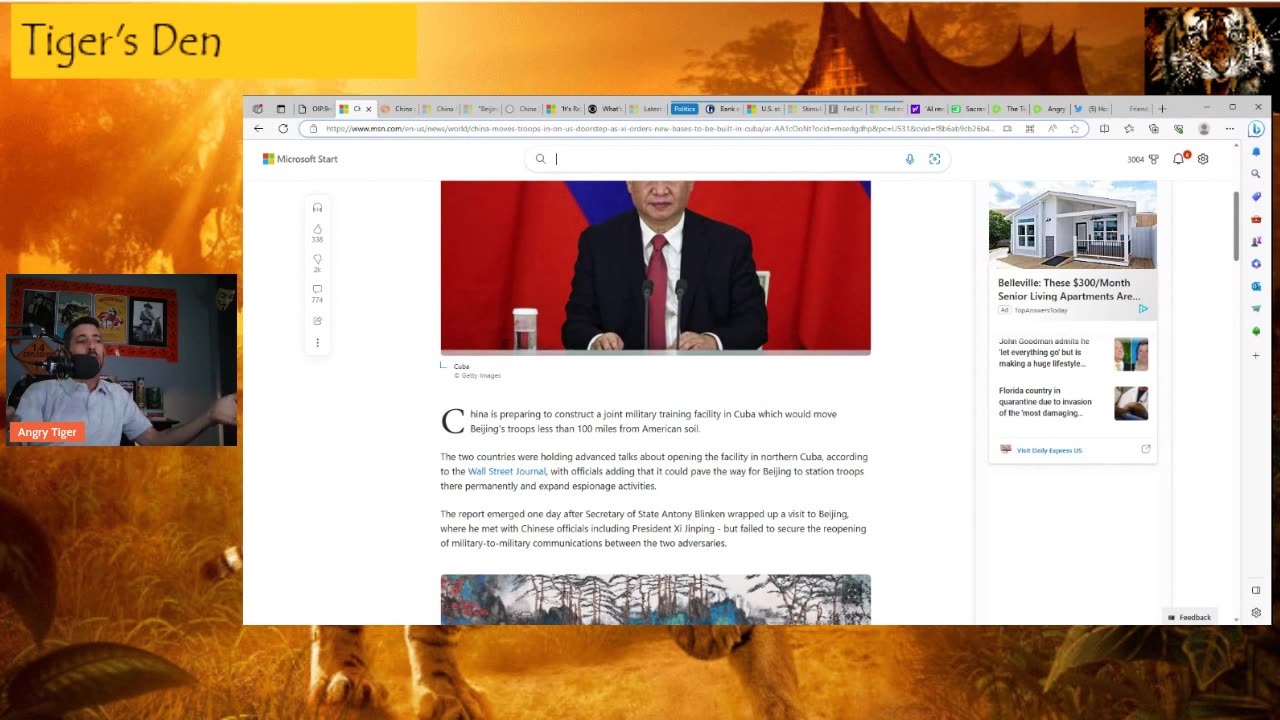Open Edge settings and more ellipsis
The width and height of the screenshot is (1280, 720).
pos(1229,129)
